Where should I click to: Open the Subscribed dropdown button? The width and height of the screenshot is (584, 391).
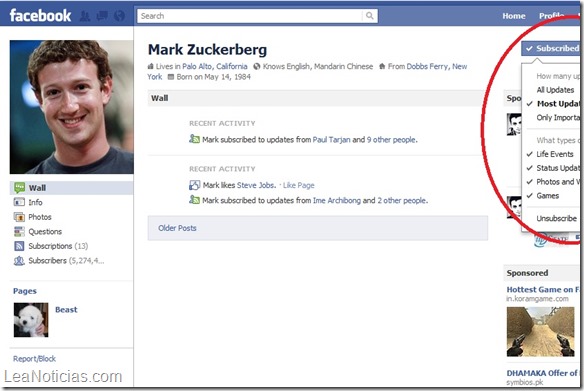(x=551, y=48)
